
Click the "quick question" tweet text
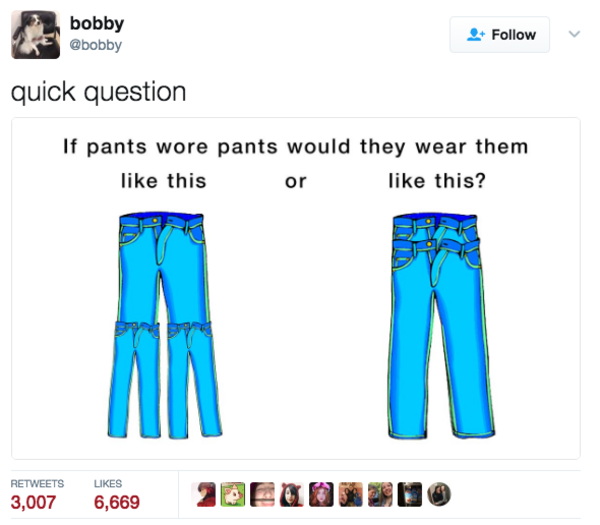[99, 93]
